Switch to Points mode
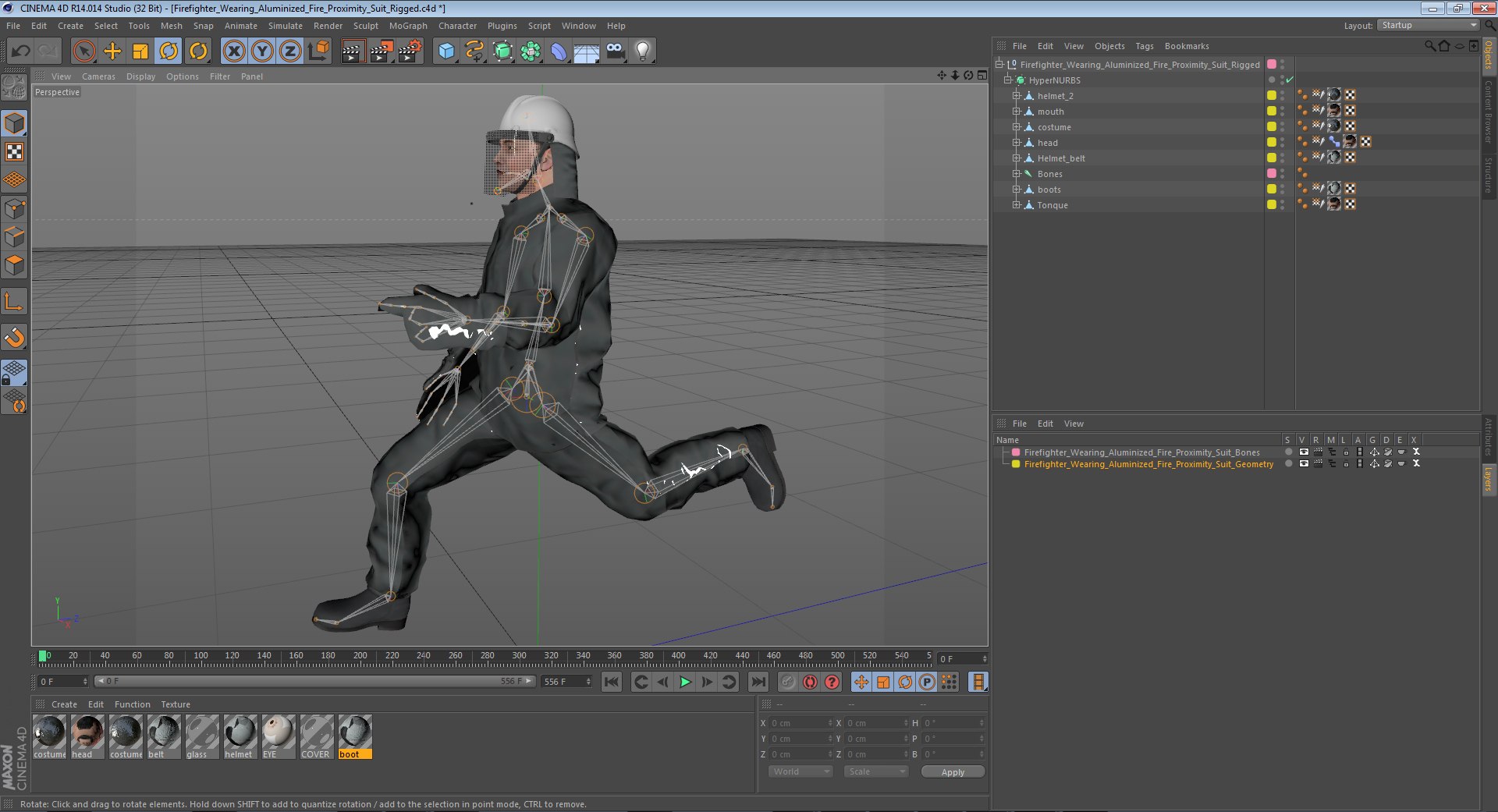 tap(15, 209)
